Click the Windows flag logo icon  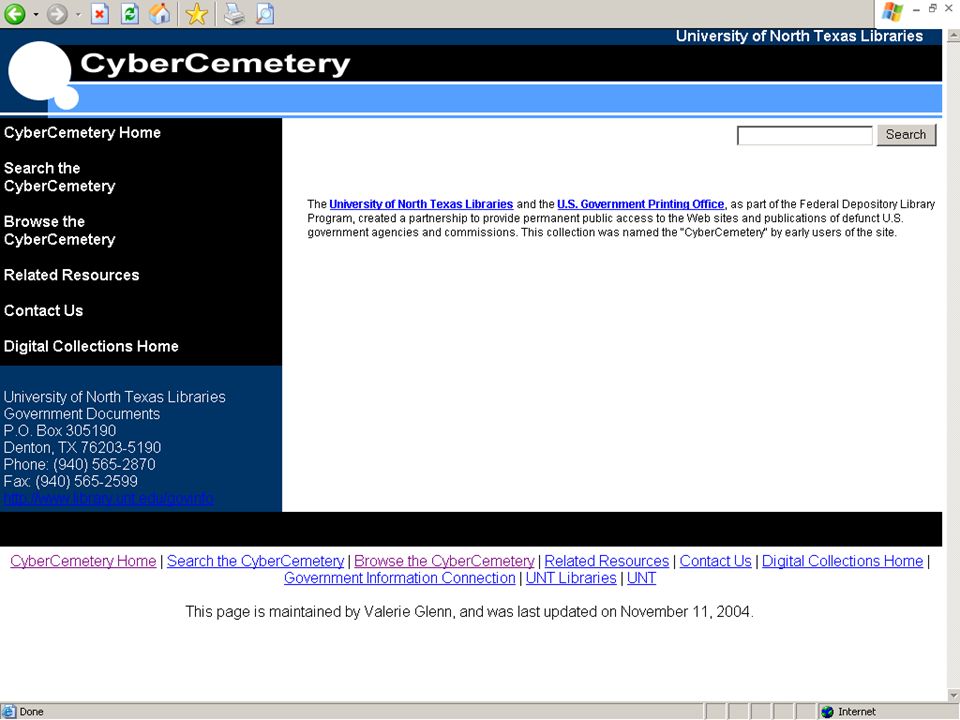(892, 12)
